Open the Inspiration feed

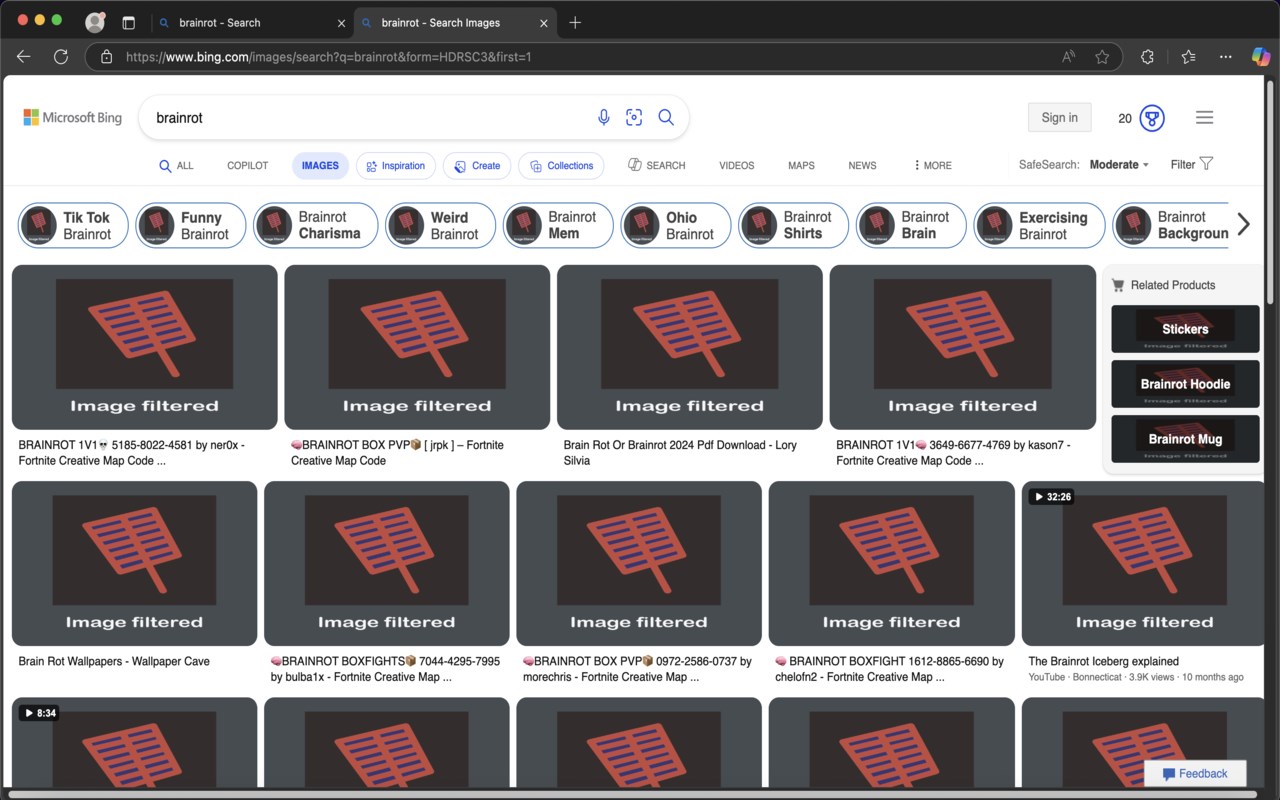pyautogui.click(x=396, y=166)
